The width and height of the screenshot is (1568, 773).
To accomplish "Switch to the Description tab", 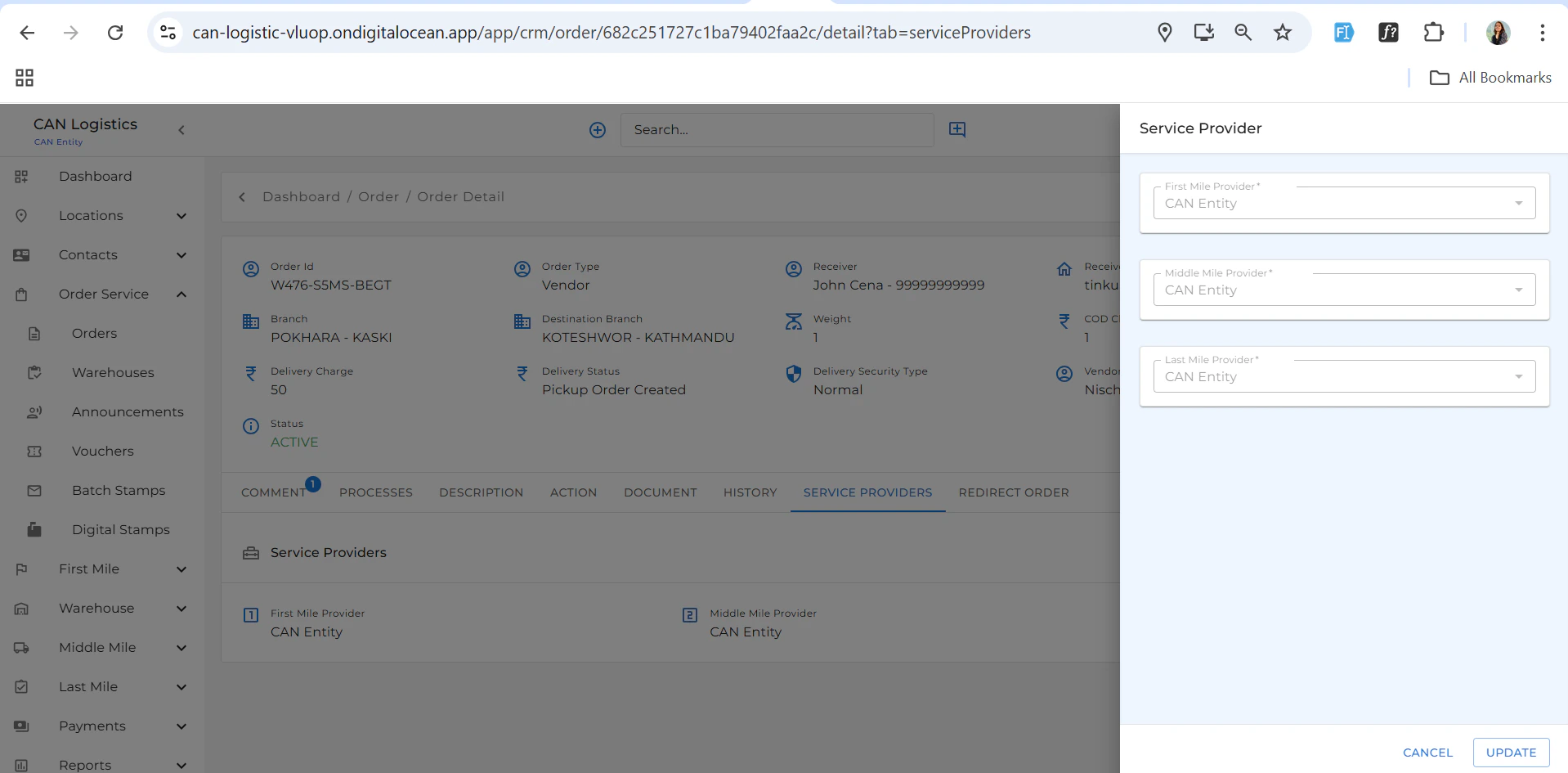I will [x=481, y=492].
